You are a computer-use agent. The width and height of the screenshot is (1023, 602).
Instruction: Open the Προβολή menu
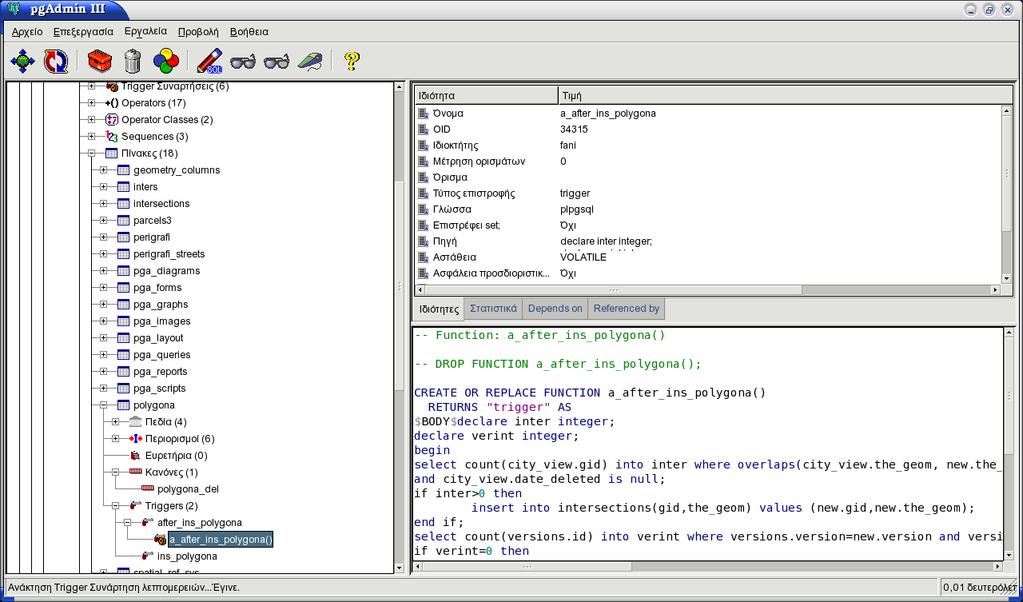(198, 32)
